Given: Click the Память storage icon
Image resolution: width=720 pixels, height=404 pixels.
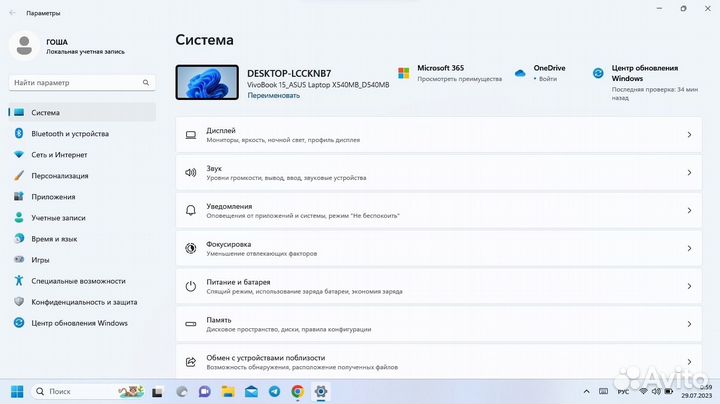Looking at the screenshot, I should coord(191,324).
